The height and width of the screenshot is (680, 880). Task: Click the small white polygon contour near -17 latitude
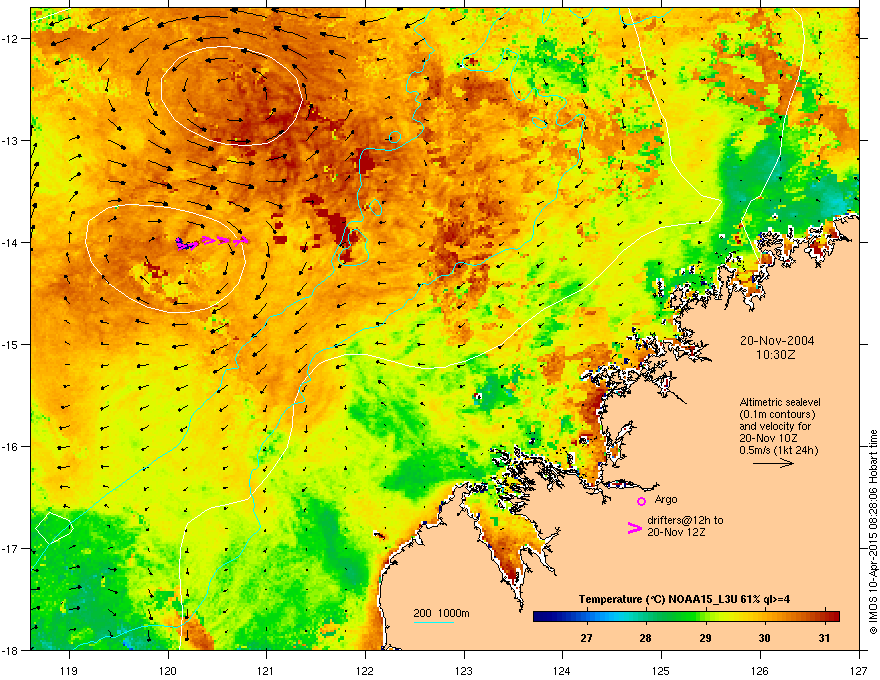(54, 527)
